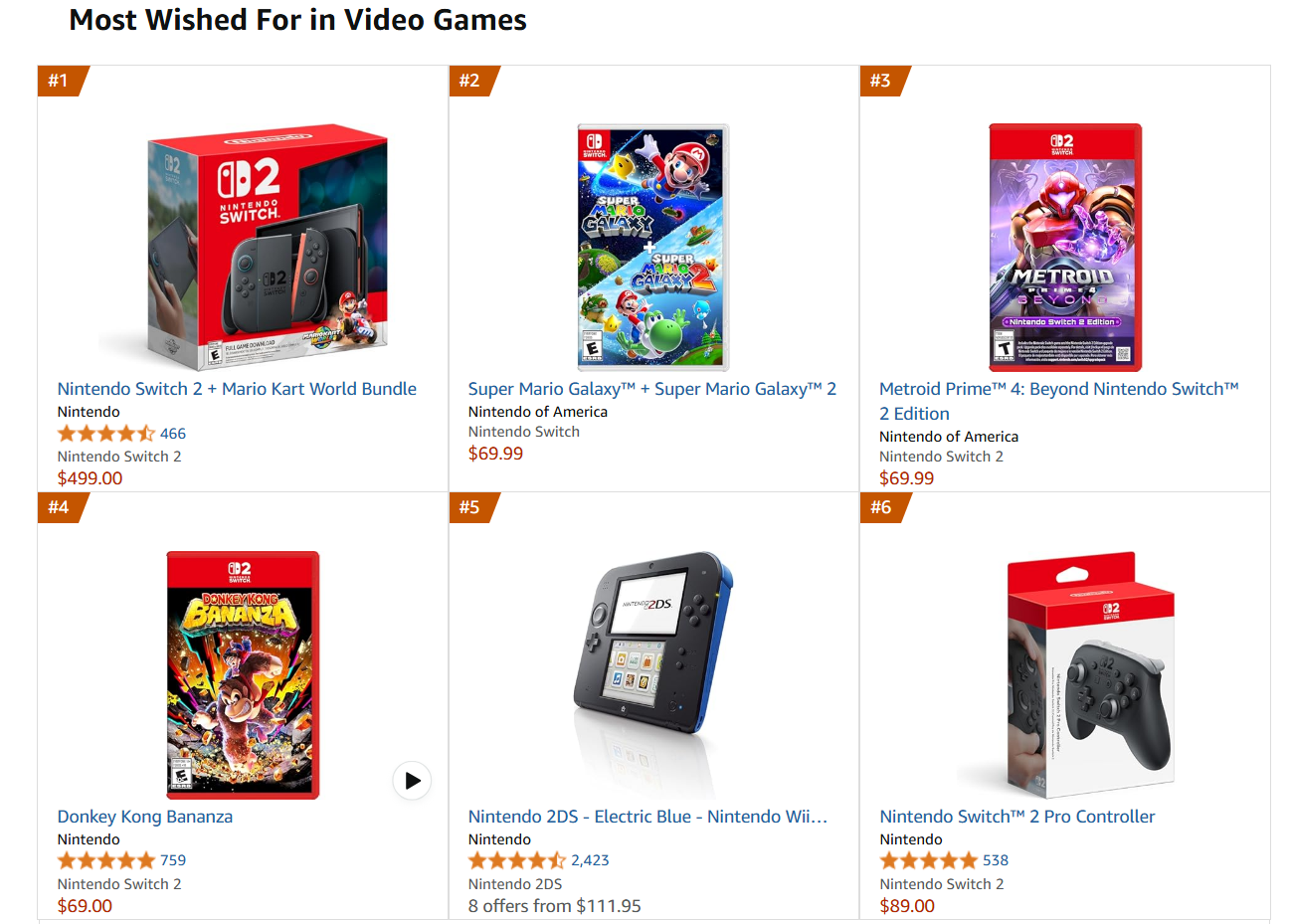Image resolution: width=1291 pixels, height=924 pixels.
Task: Click the #6 rank badge
Action: (x=884, y=507)
